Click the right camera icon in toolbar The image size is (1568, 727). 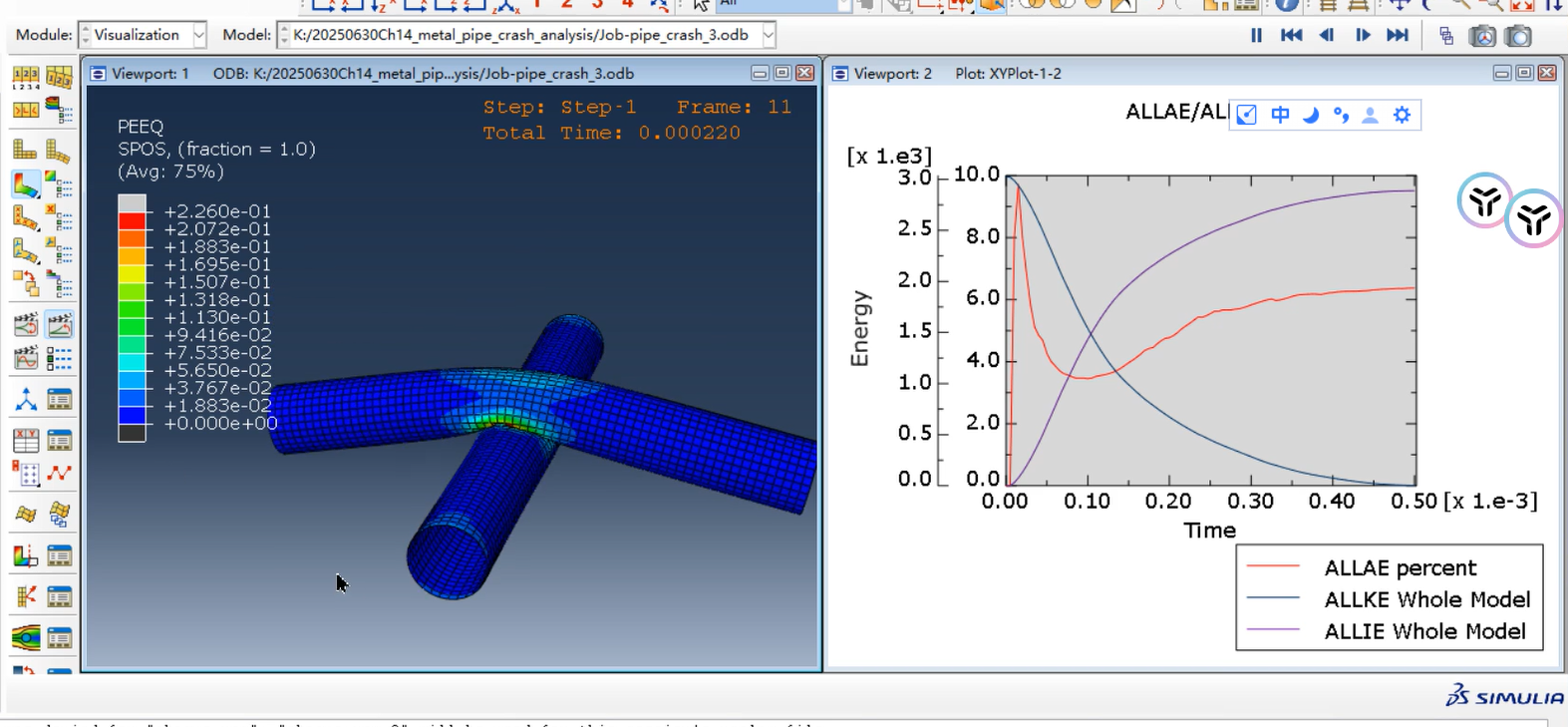1518,36
